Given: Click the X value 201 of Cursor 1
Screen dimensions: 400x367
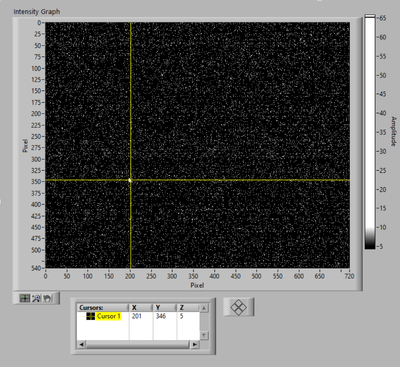Looking at the screenshot, I should [x=137, y=316].
